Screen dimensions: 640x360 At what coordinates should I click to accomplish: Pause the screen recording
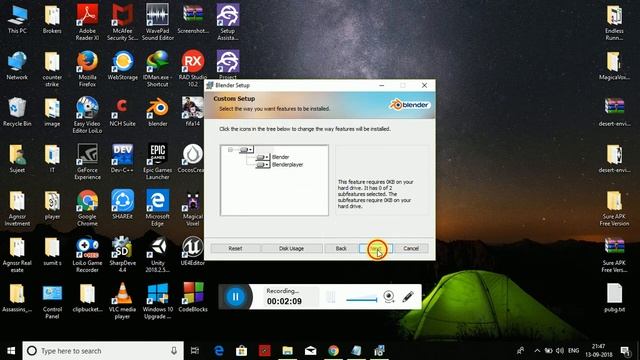(236, 297)
